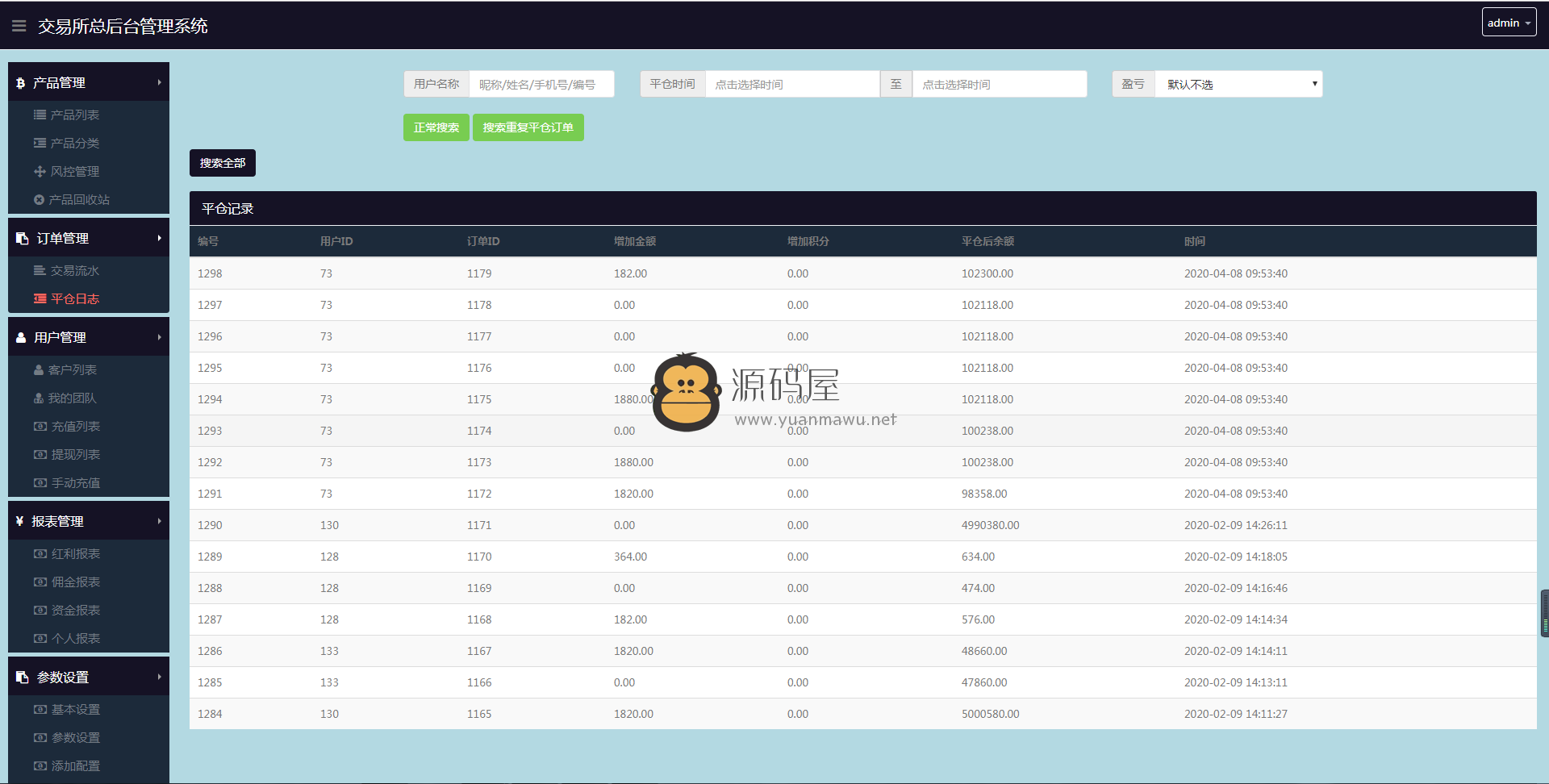Click order ID 1165 cell

point(479,714)
